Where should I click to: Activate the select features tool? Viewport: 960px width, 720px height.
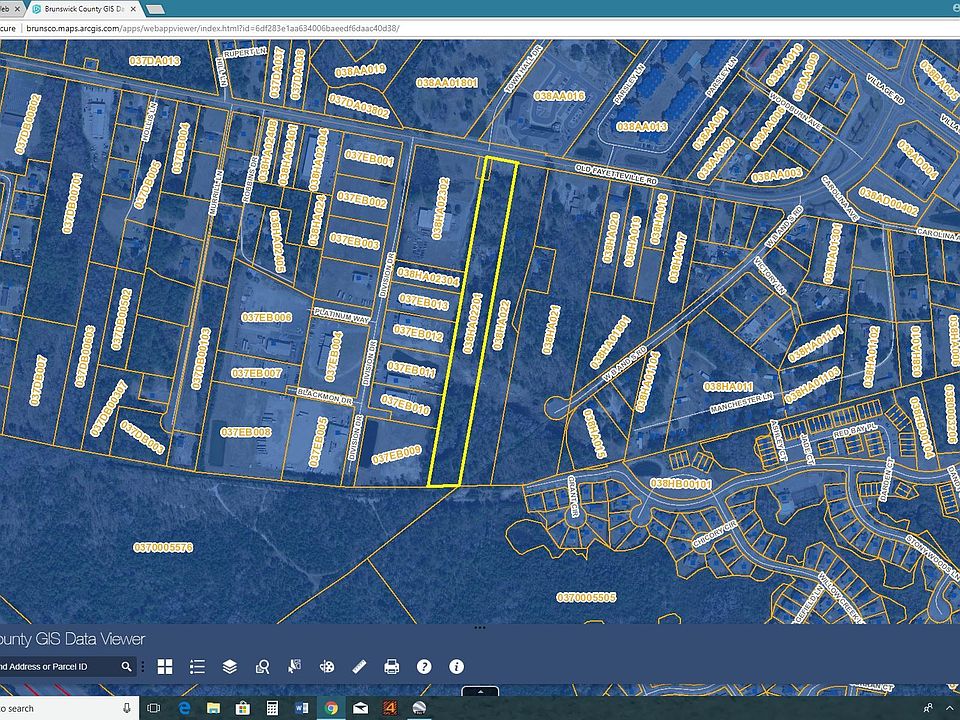[x=294, y=667]
